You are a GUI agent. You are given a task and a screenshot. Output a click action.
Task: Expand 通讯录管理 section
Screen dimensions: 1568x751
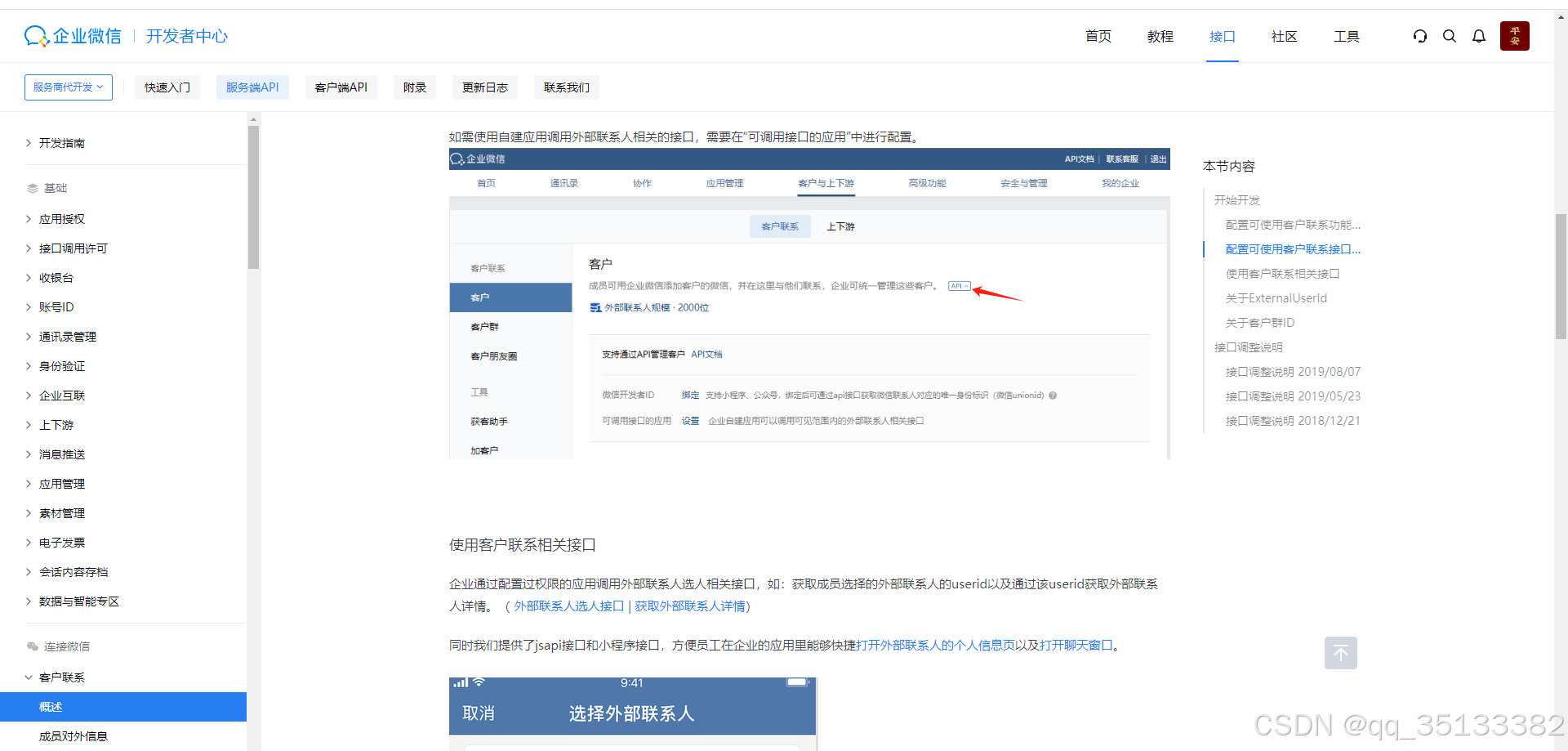pyautogui.click(x=67, y=337)
